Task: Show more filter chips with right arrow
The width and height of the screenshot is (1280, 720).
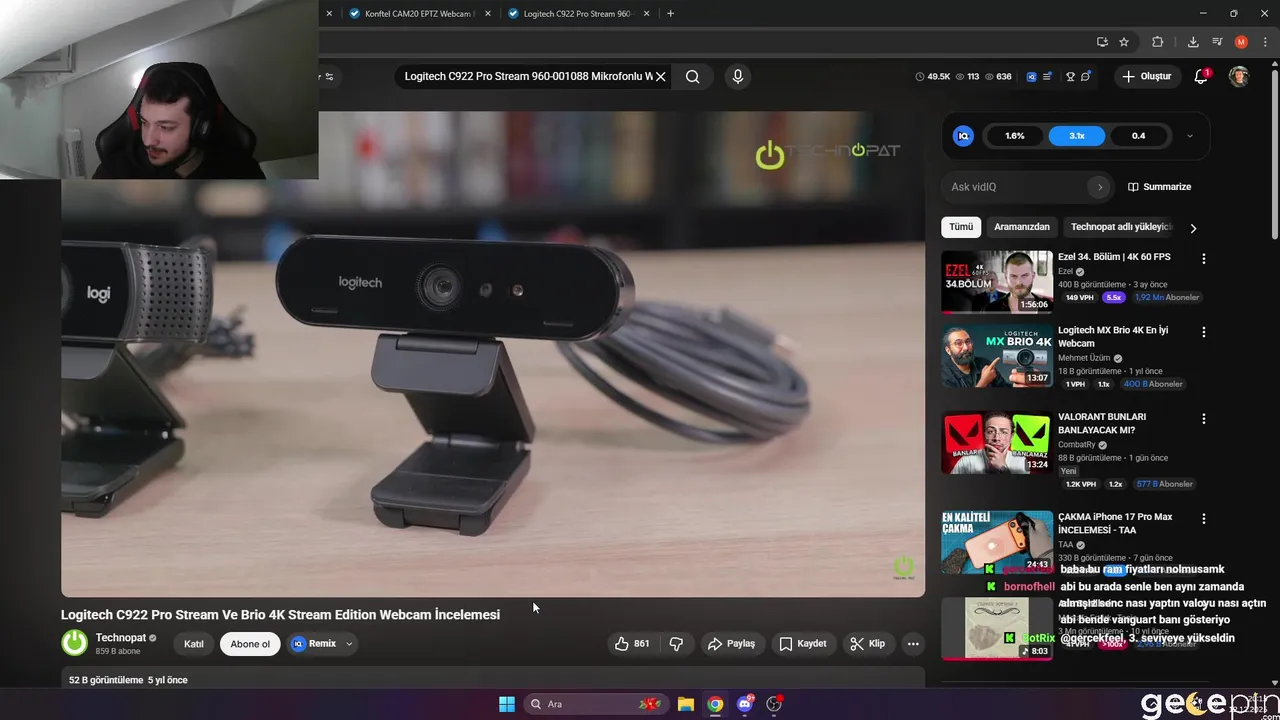Action: [1193, 228]
